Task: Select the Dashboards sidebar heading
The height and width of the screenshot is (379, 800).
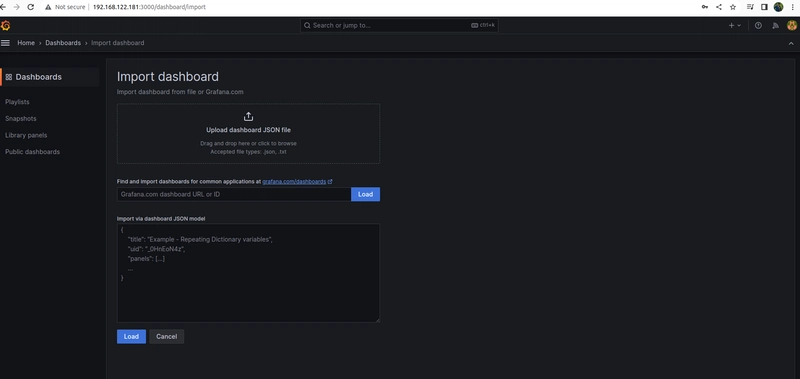Action: (x=38, y=77)
